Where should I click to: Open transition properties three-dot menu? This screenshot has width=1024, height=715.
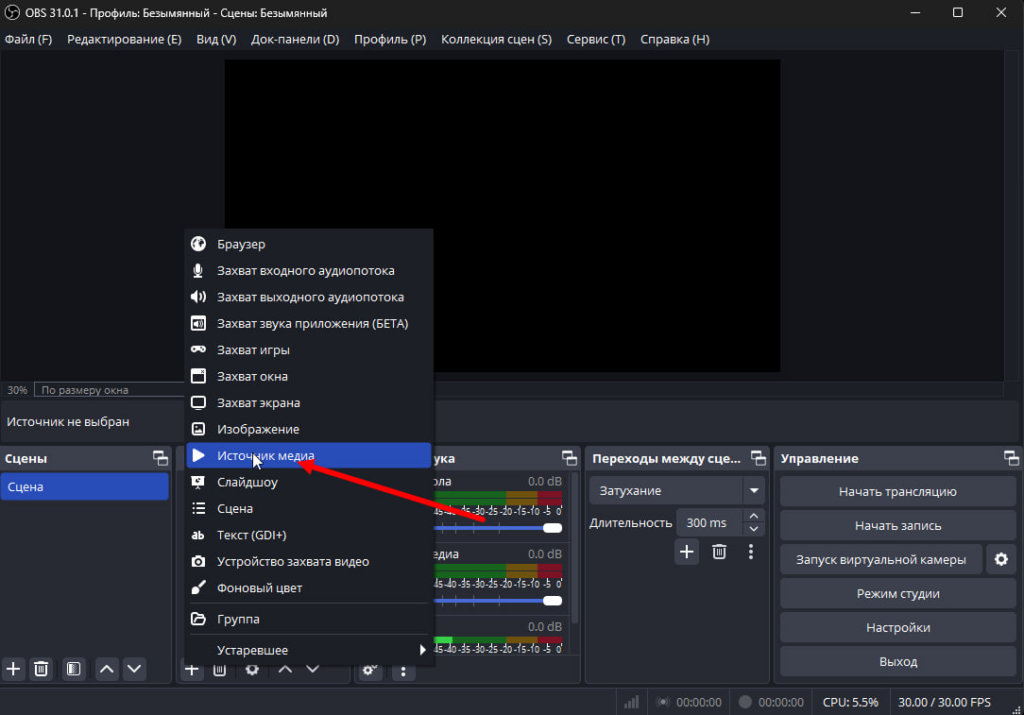point(751,551)
